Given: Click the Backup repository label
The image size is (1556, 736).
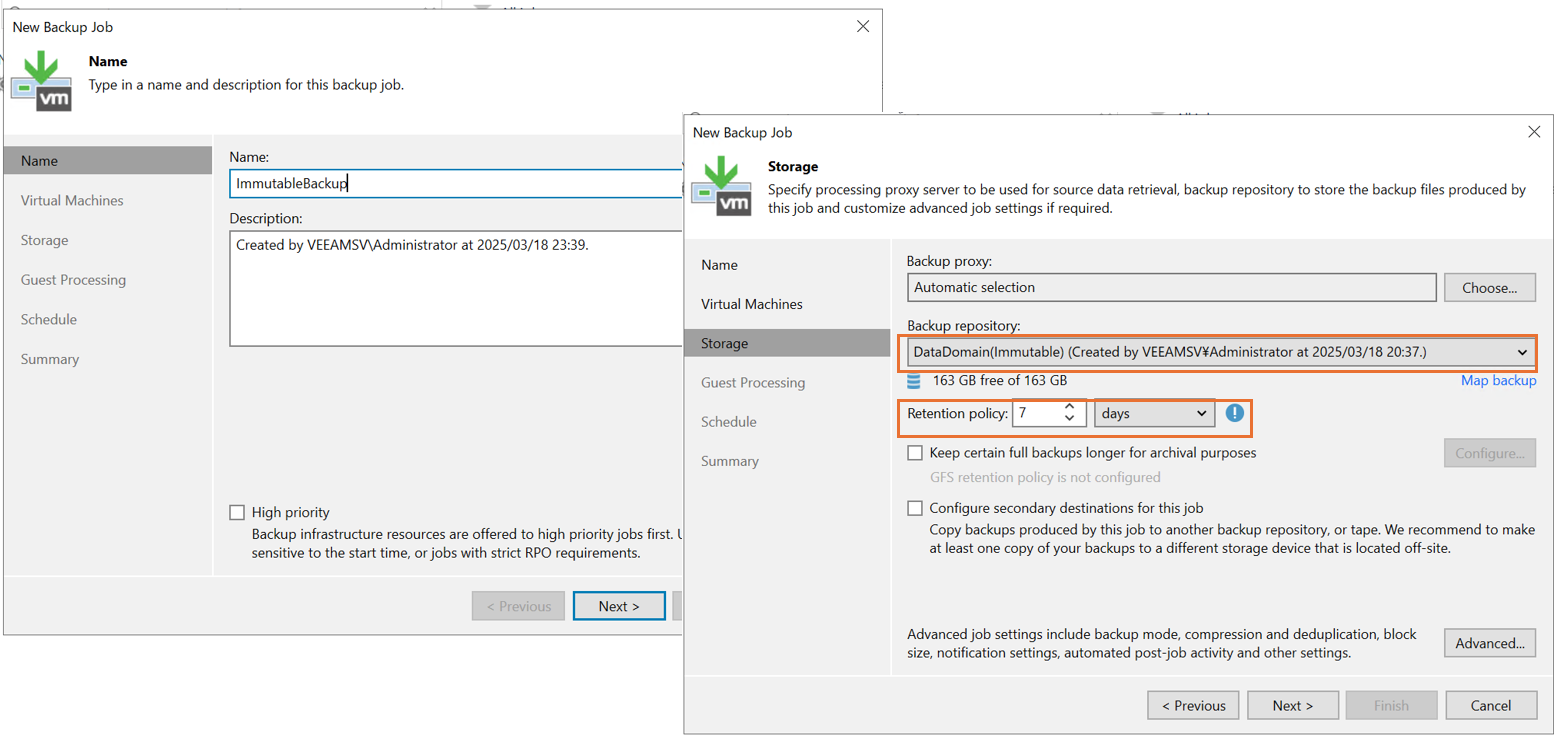Looking at the screenshot, I should [963, 326].
